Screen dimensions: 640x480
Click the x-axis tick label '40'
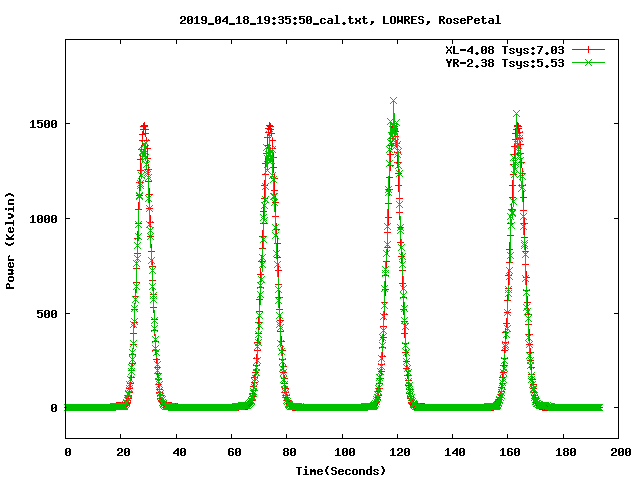point(179,452)
